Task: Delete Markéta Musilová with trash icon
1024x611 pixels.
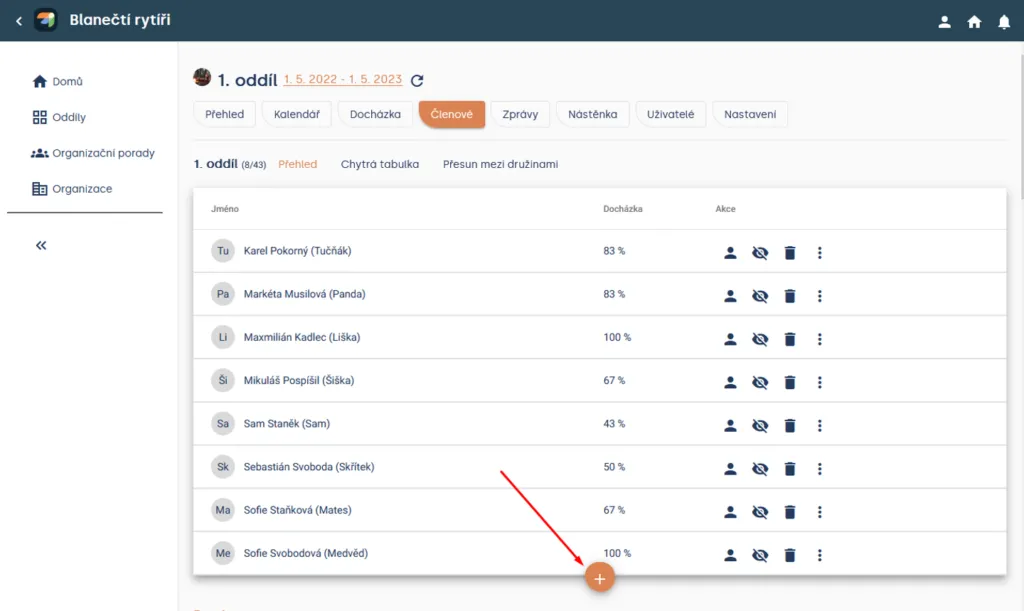Action: (790, 296)
